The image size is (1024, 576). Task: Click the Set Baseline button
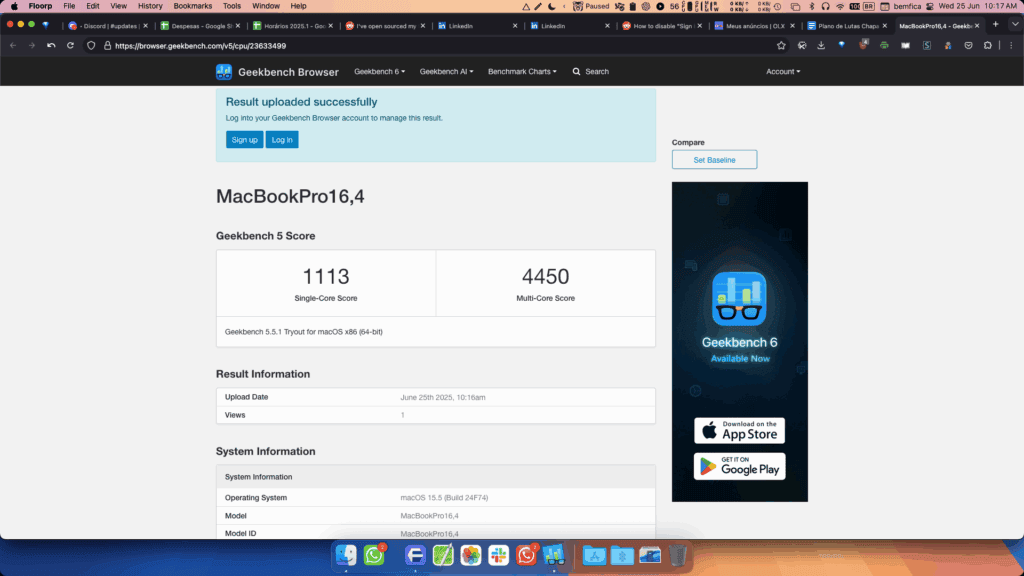click(x=714, y=160)
